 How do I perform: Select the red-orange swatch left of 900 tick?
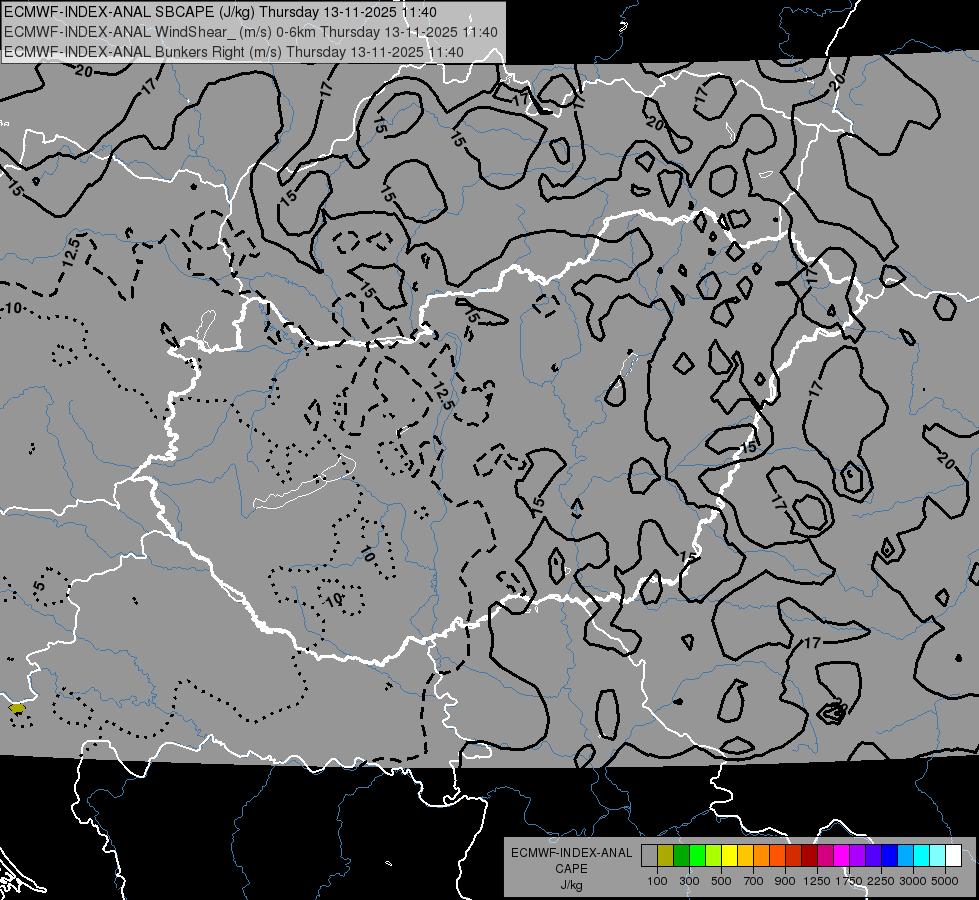pos(778,856)
